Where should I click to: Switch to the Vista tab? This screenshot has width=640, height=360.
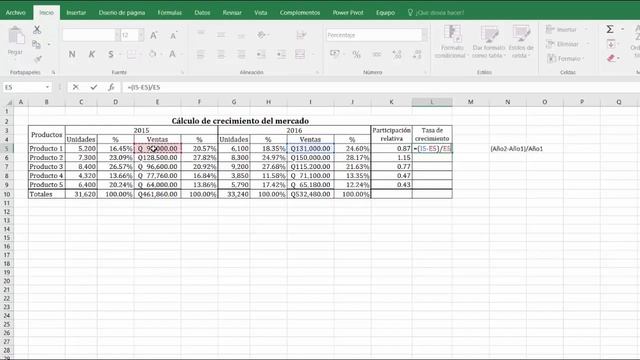pyautogui.click(x=260, y=13)
